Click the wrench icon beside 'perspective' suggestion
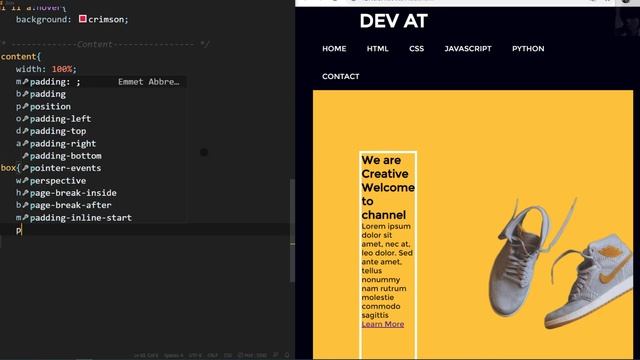The width and height of the screenshot is (640, 360). [25, 180]
